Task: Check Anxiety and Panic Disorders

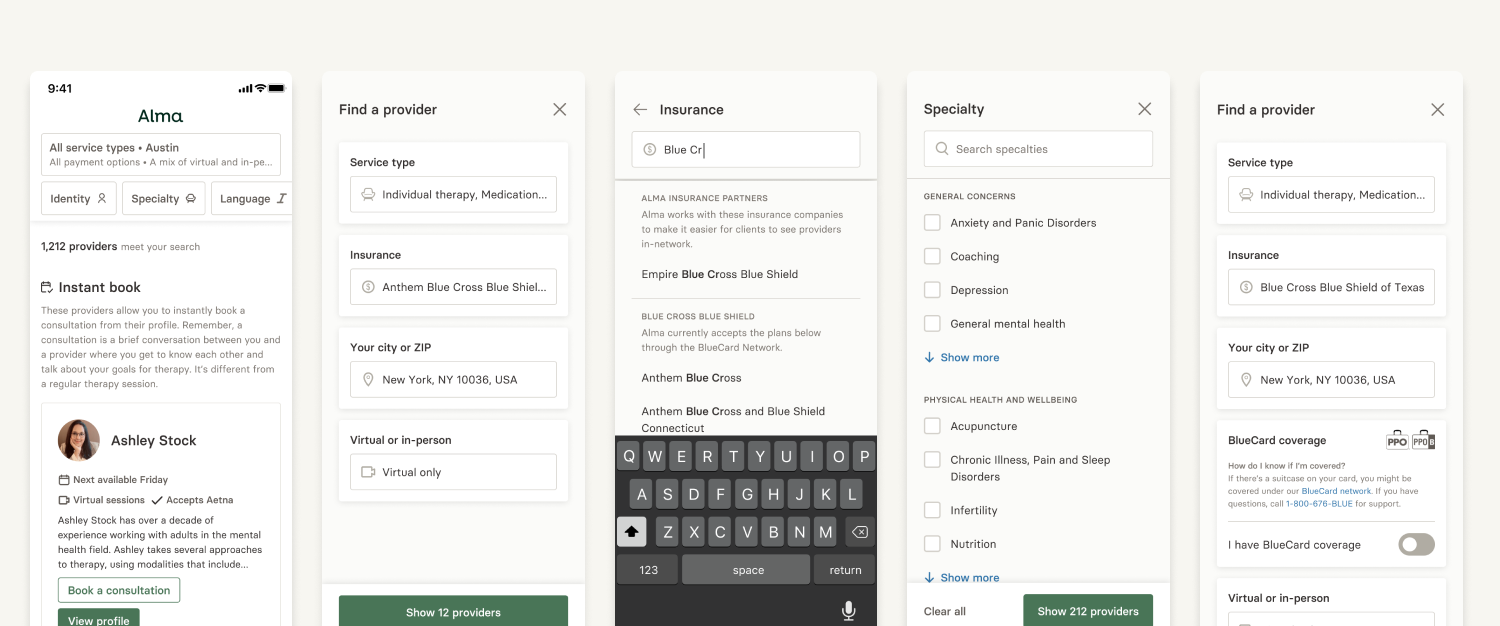Action: 932,223
